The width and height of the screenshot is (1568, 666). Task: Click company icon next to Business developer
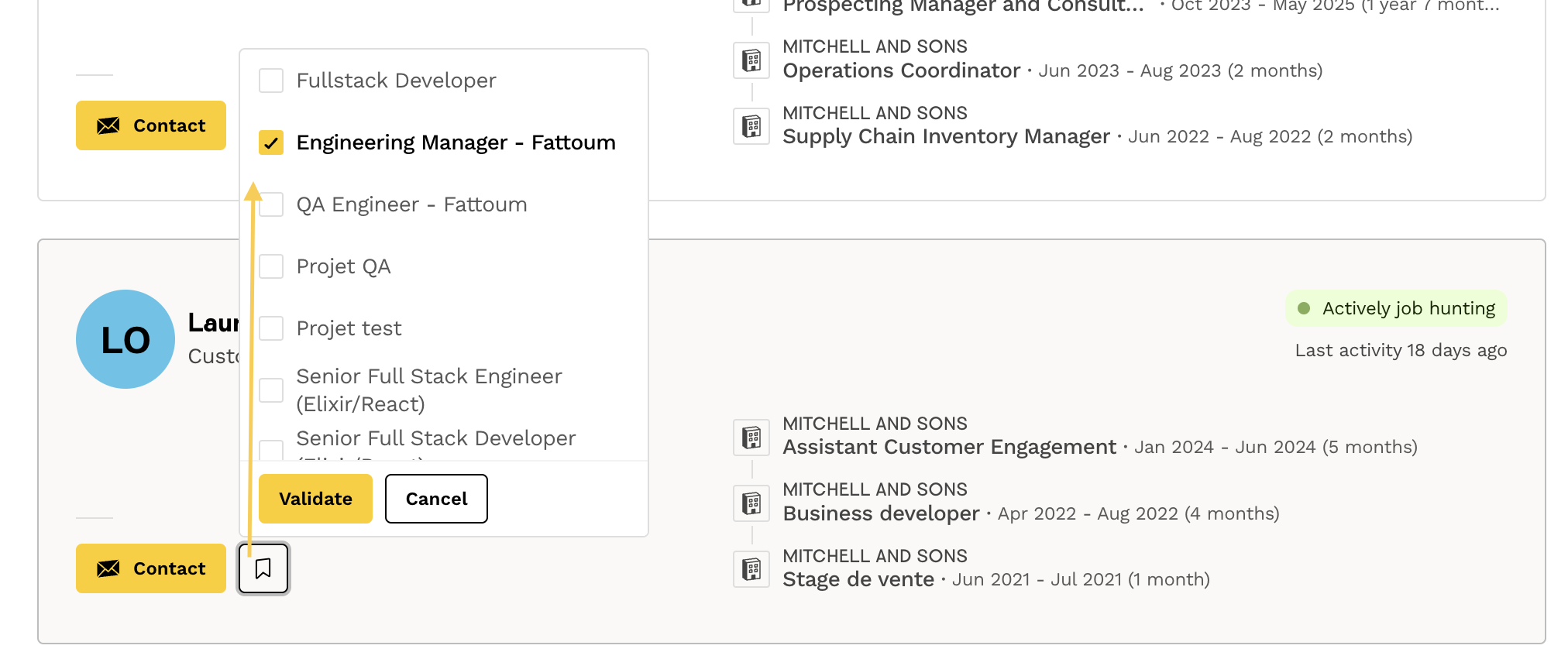(751, 503)
